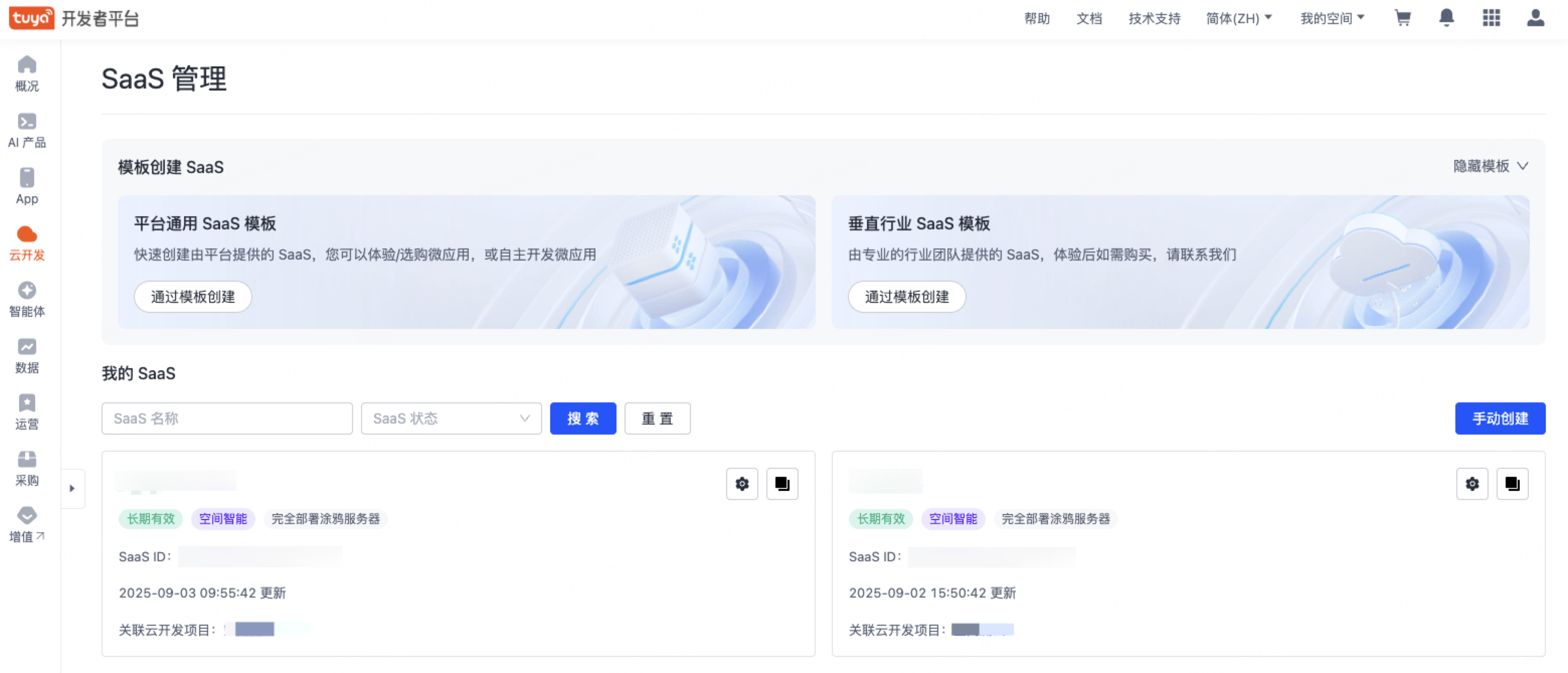Click the copy icon on first SaaS card

tap(782, 483)
